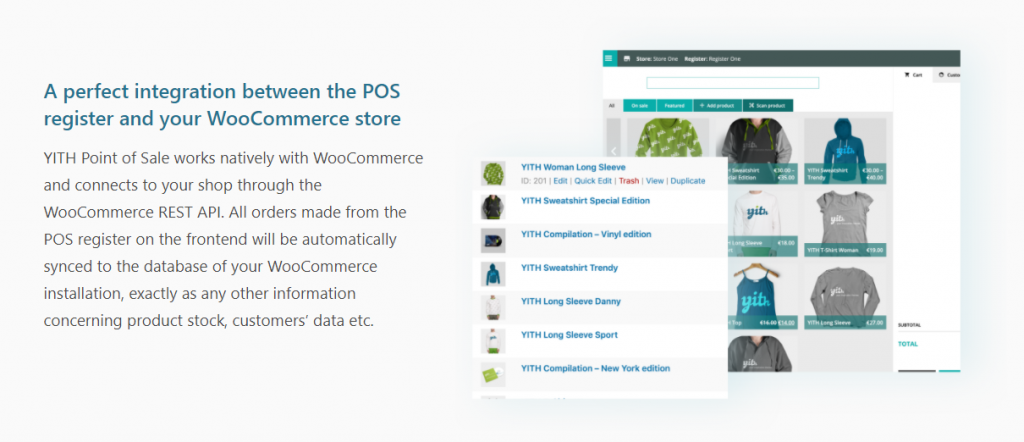
Task: Click the TOTAL label in cart
Action: pos(908,343)
